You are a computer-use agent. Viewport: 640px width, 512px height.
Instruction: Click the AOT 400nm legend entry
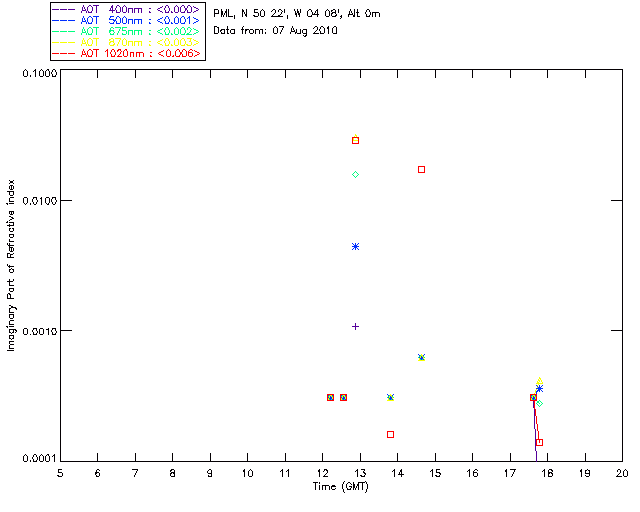126,9
